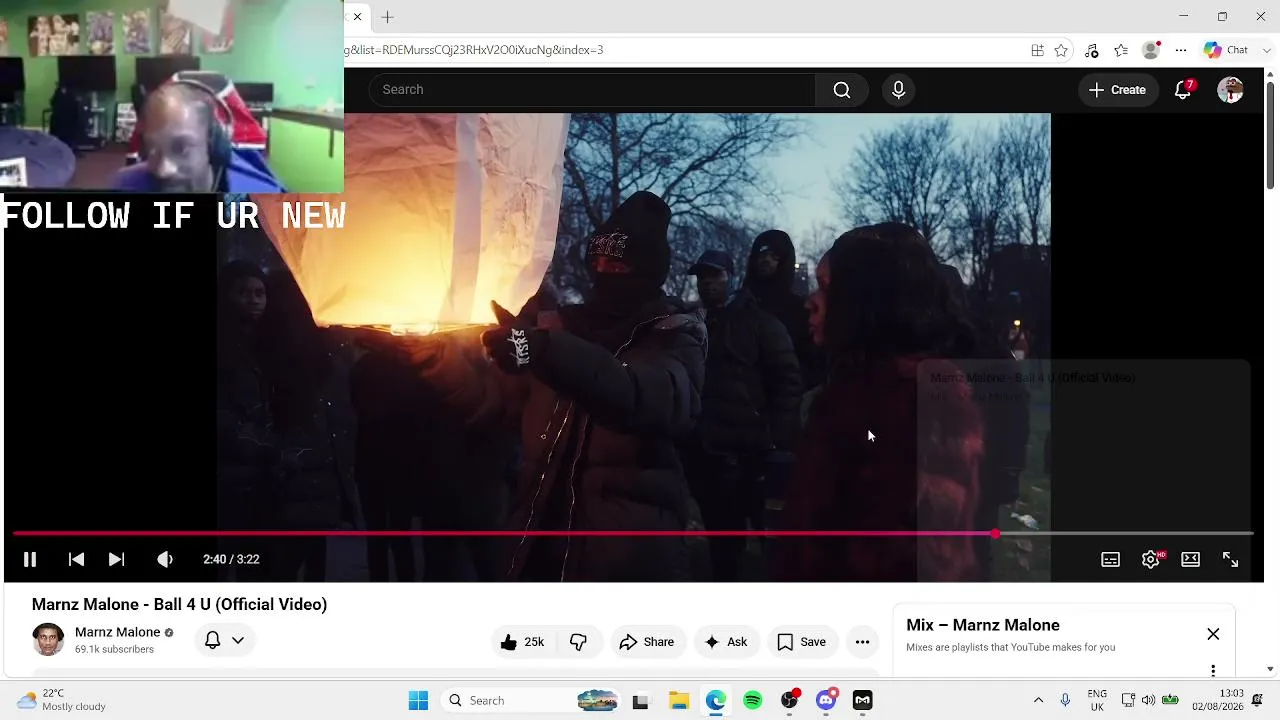This screenshot has width=1280, height=720.
Task: Open the Marnz Malone channel avatar
Action: tap(48, 639)
